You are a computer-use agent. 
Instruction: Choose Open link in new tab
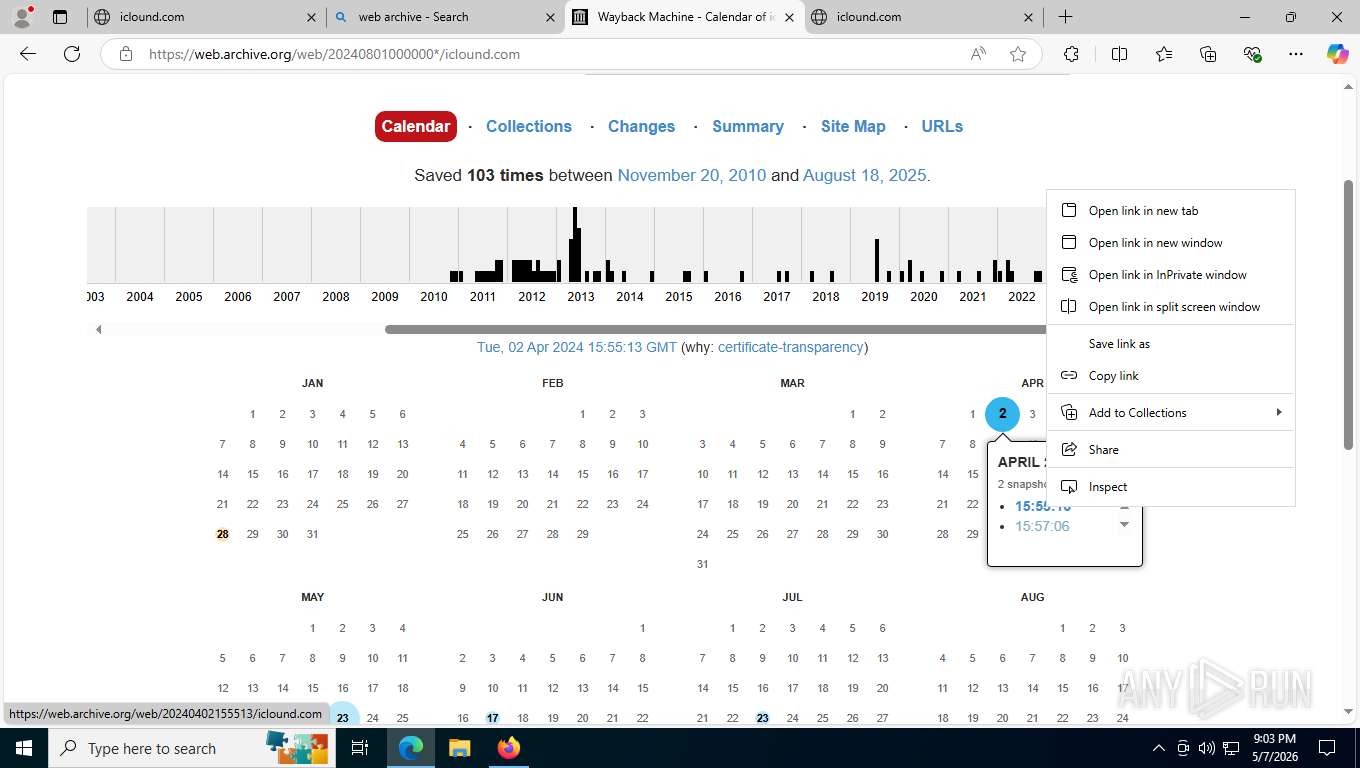(1171, 211)
